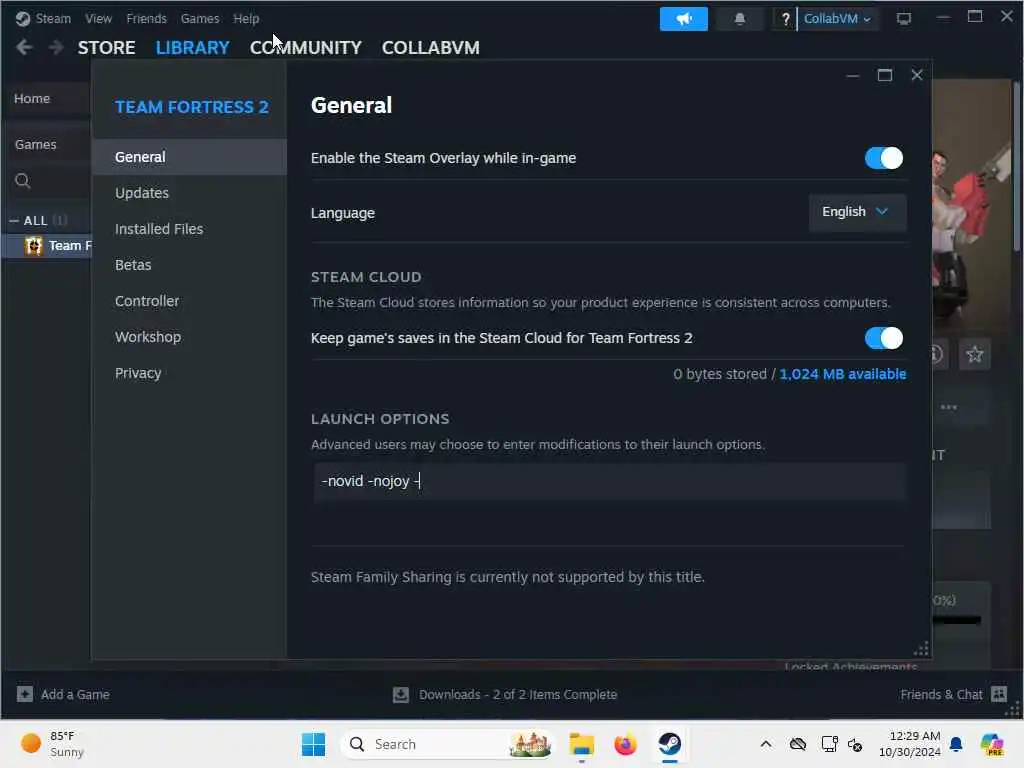Click Downloads - 2 of 2 Items Complete

coord(518,694)
